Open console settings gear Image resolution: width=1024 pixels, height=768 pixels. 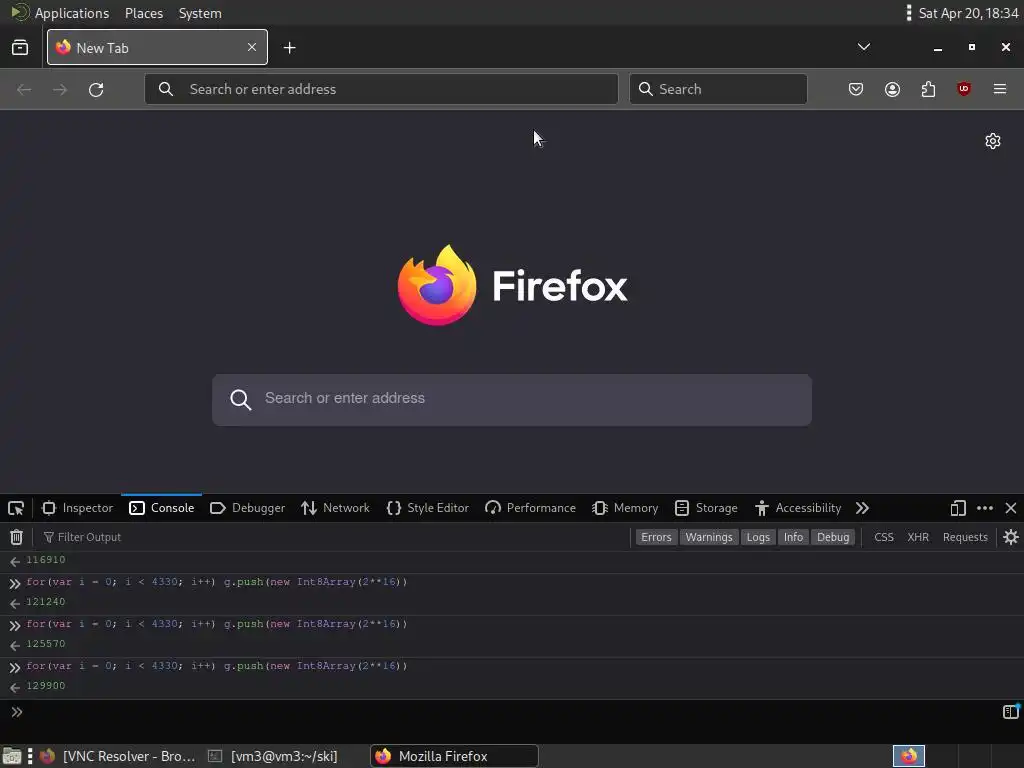1011,537
